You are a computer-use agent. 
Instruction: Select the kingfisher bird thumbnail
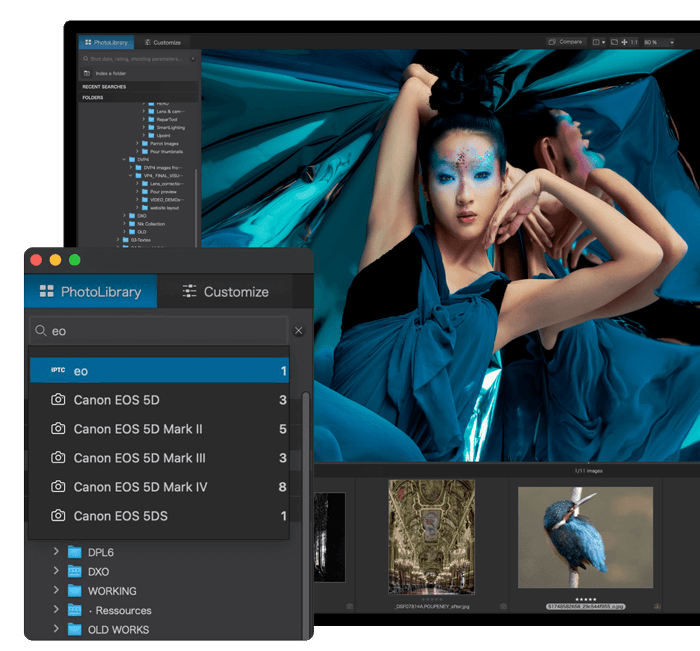click(x=585, y=537)
